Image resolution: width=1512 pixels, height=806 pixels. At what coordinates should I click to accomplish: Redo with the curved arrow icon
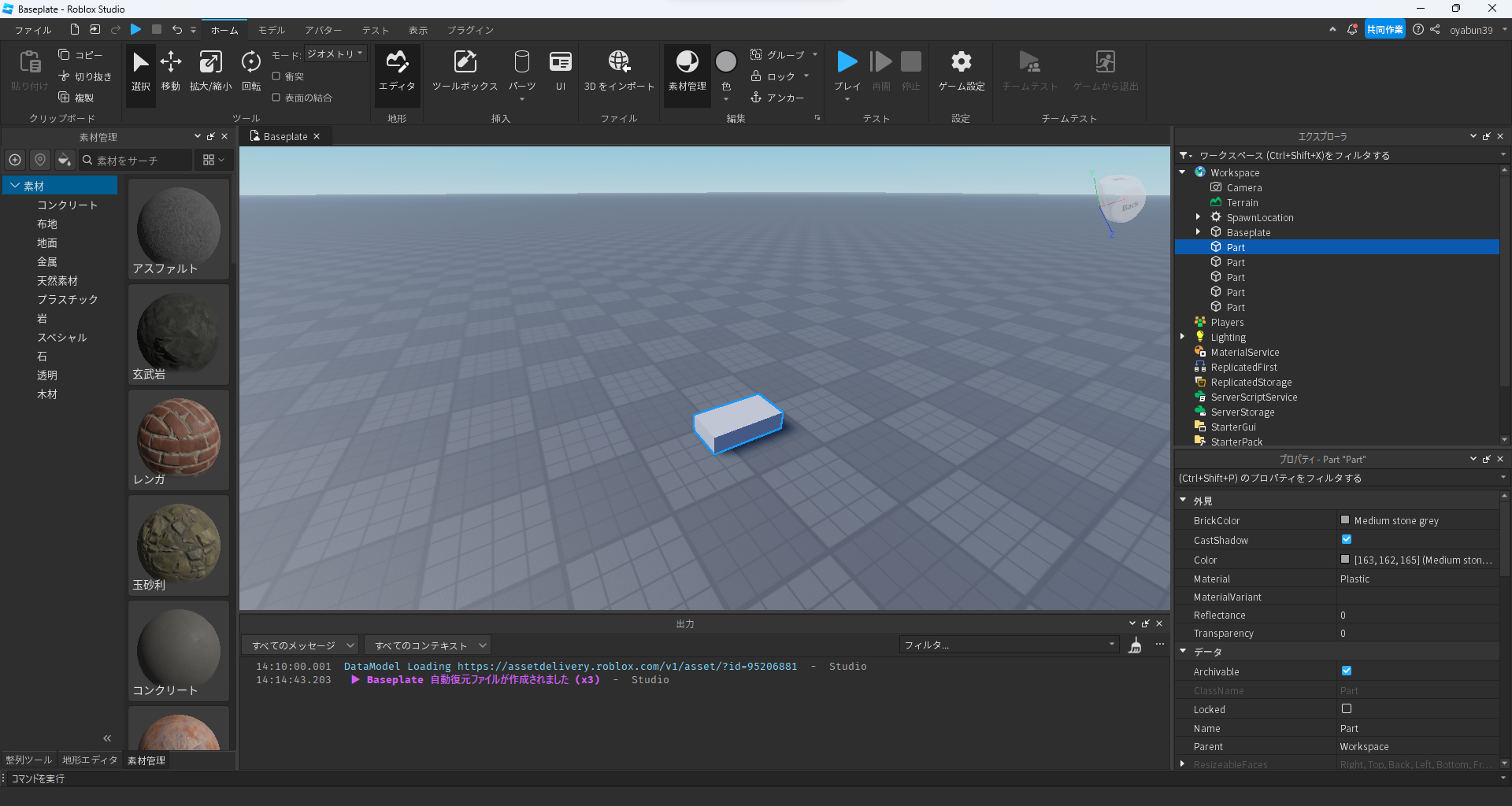[116, 29]
